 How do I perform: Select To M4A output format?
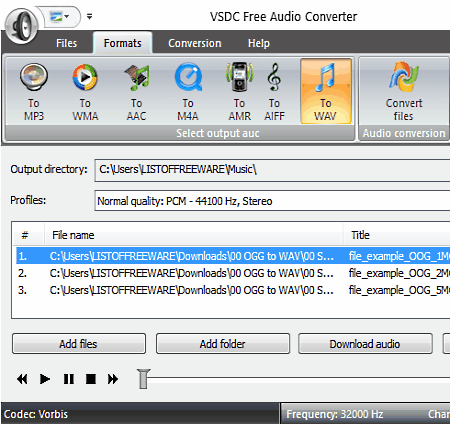(188, 92)
